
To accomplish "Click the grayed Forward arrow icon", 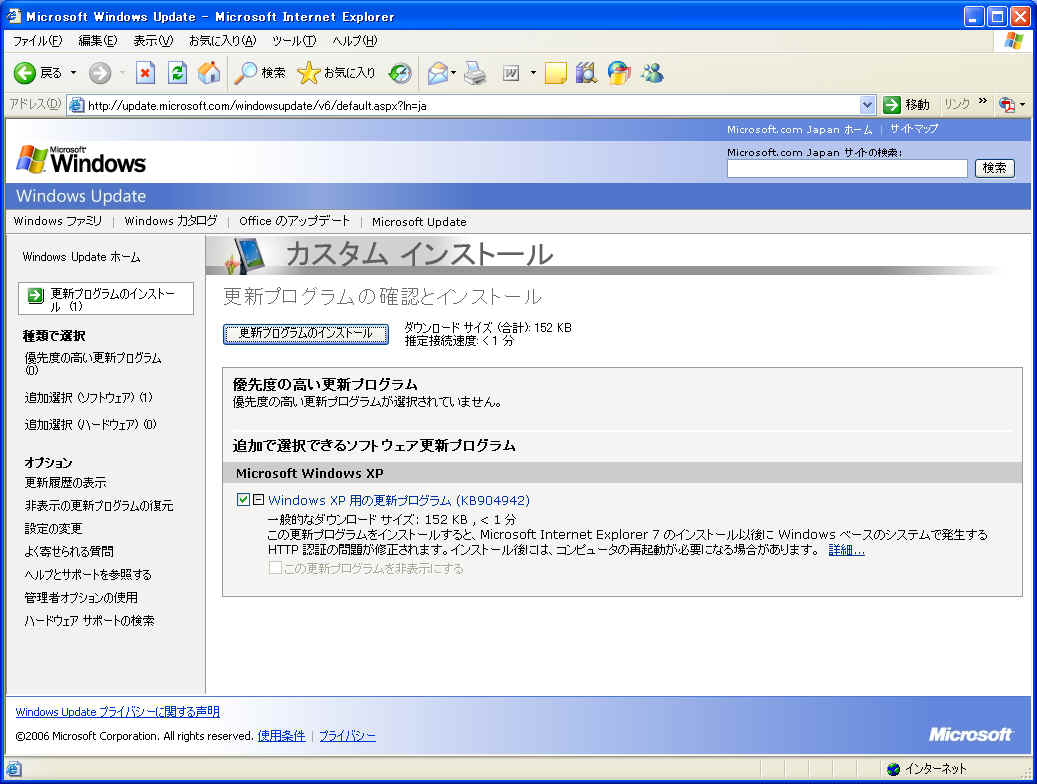I will (x=100, y=73).
